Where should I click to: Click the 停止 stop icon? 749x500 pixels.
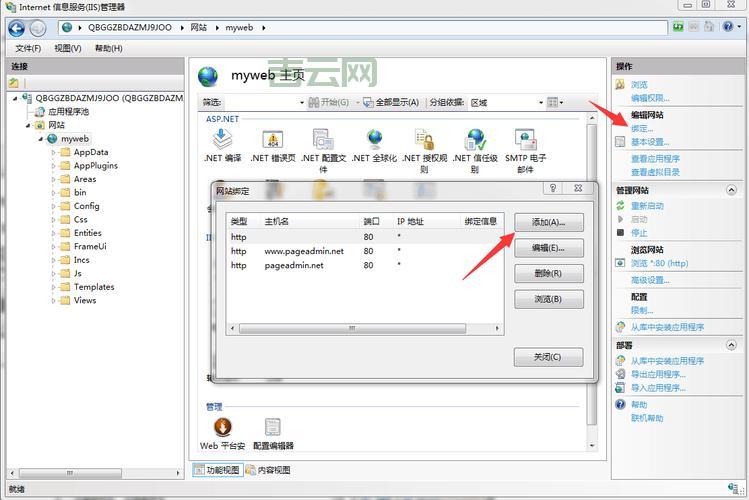(620, 233)
